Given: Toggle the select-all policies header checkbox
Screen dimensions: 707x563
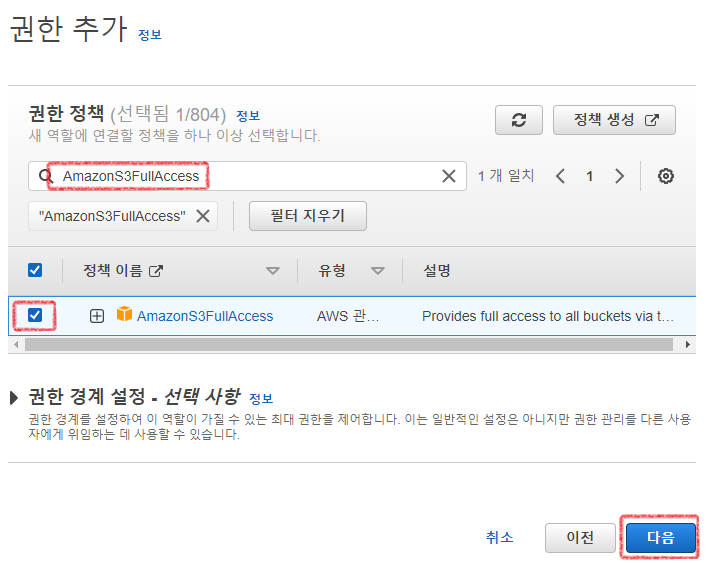Looking at the screenshot, I should [35, 270].
